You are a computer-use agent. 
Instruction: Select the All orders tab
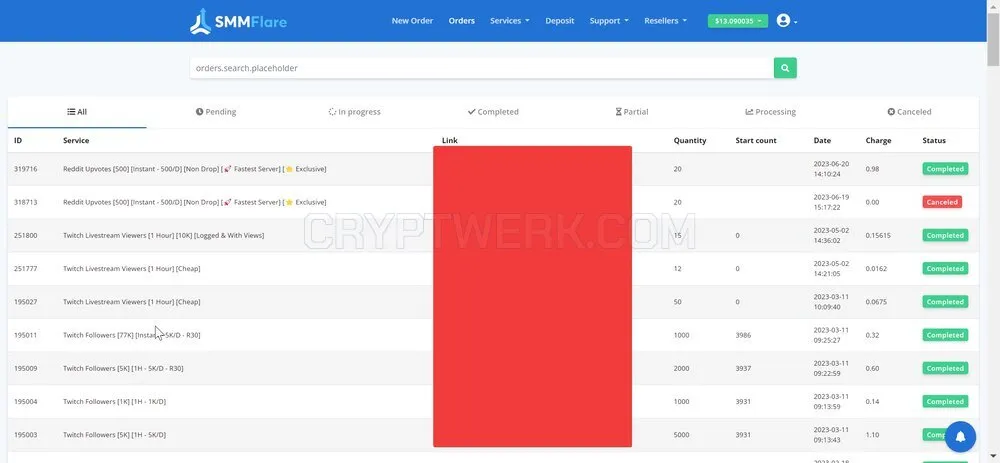pyautogui.click(x=77, y=112)
